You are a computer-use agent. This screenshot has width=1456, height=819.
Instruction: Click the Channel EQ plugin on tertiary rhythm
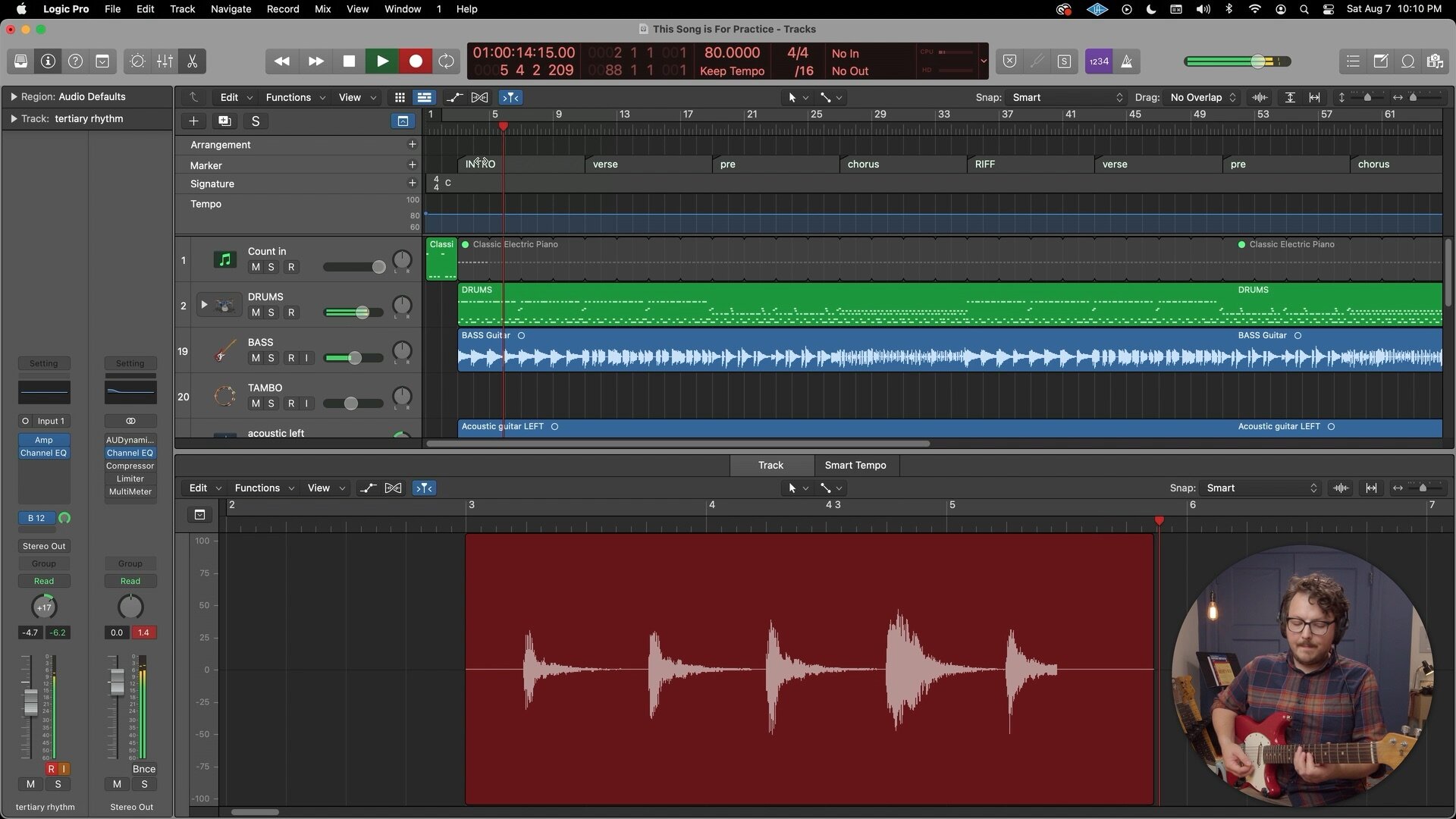44,453
